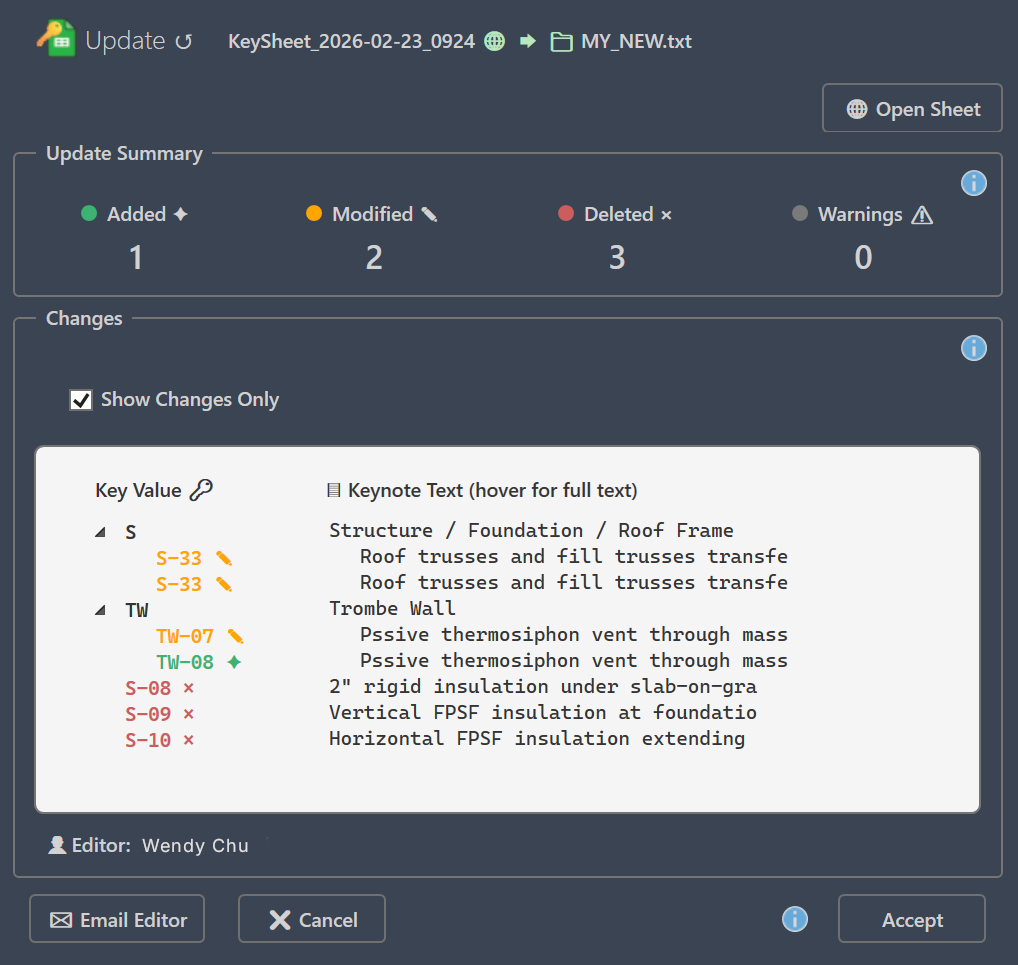This screenshot has width=1018, height=965.
Task: Click the keynote app logo at top left
Action: 57,39
